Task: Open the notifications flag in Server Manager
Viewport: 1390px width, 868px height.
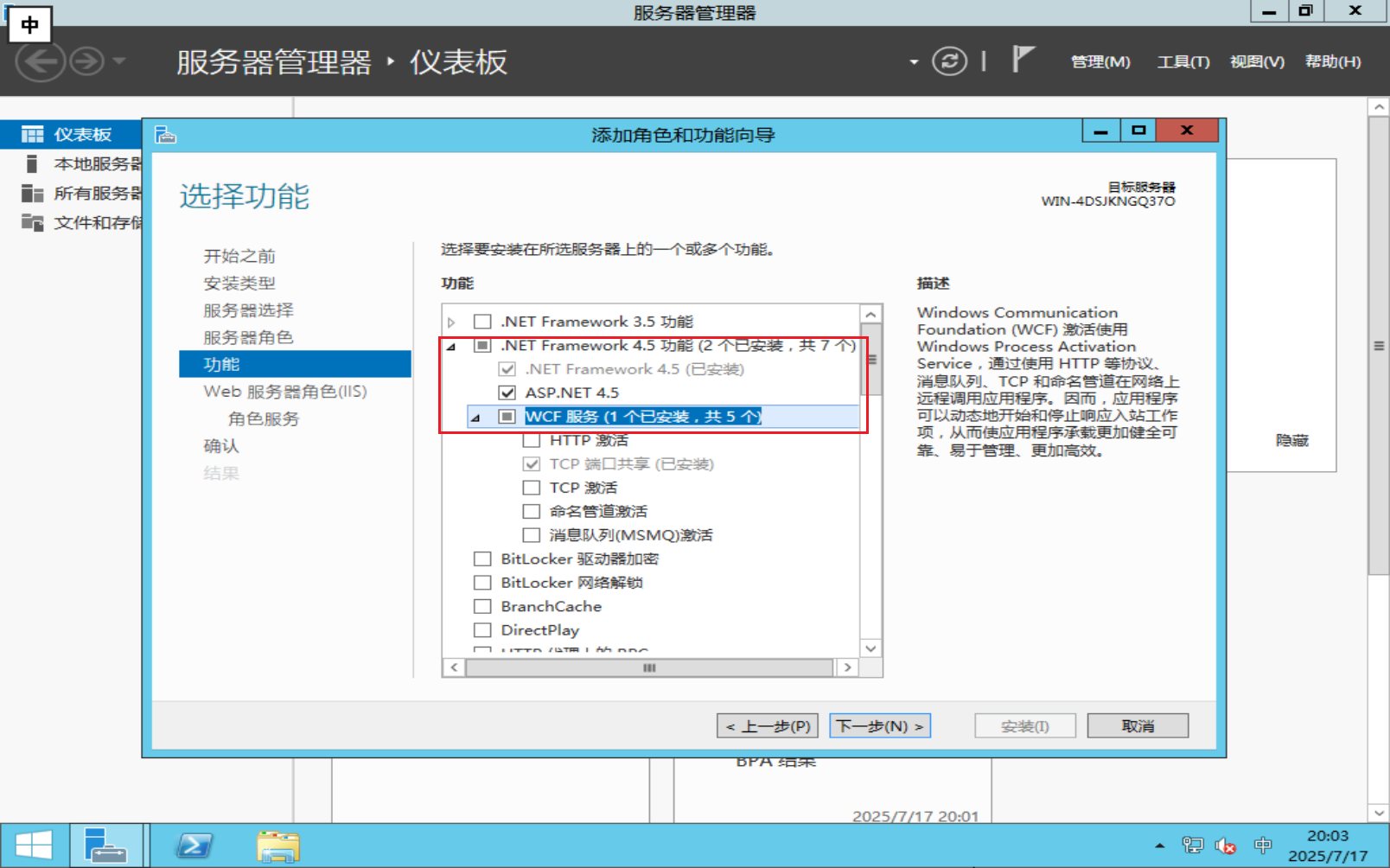Action: click(1022, 59)
